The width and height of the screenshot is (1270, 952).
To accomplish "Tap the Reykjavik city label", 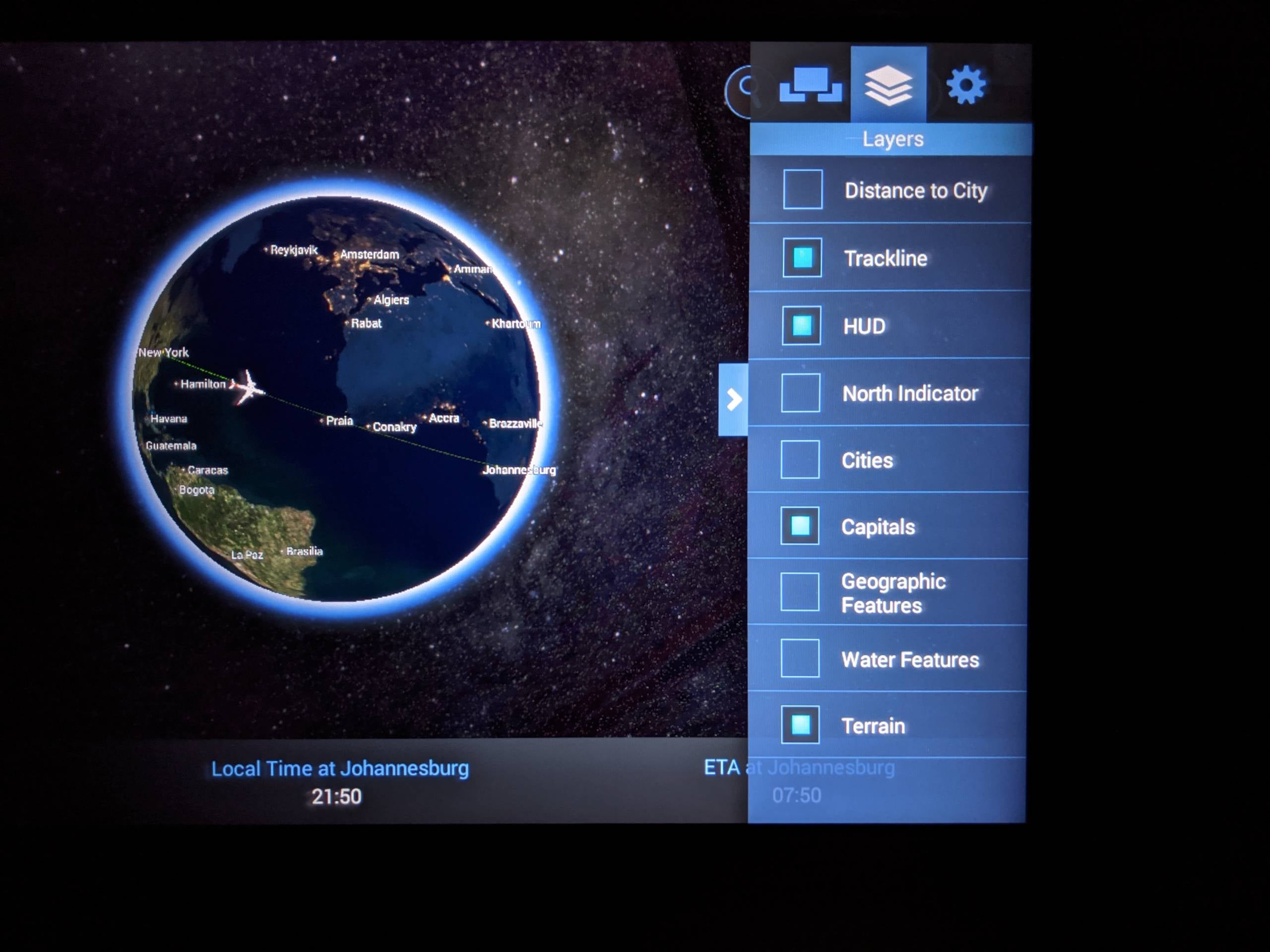I will 293,249.
